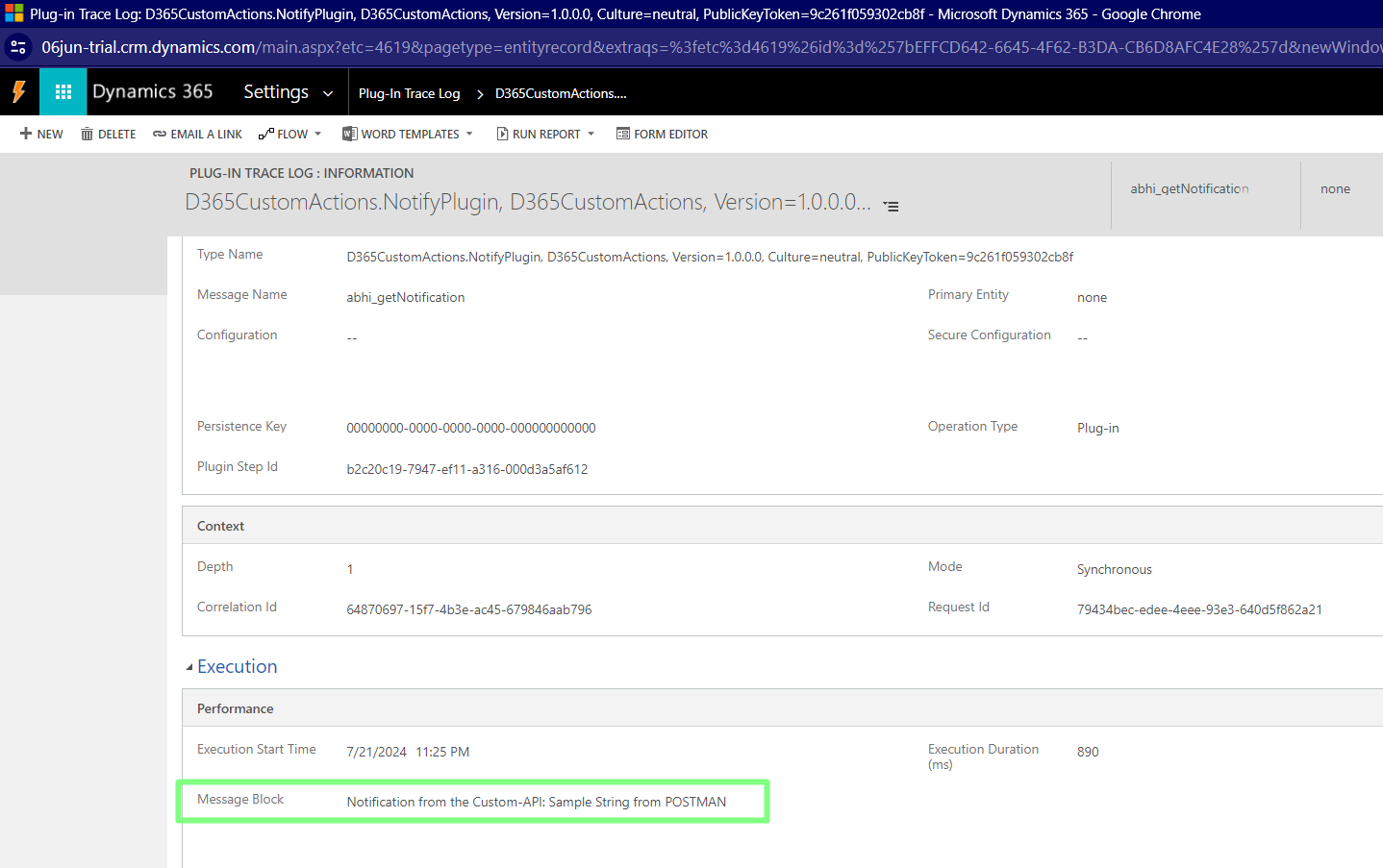
Task: Open the record navigation list icon beside title
Action: point(892,206)
